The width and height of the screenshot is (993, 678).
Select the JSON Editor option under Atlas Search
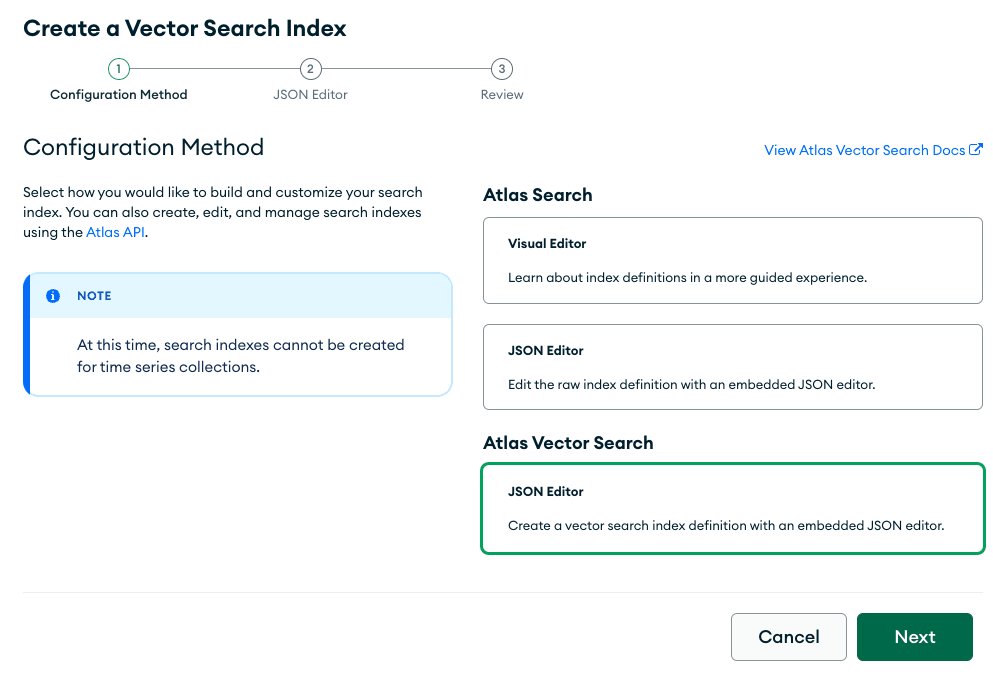click(x=732, y=367)
